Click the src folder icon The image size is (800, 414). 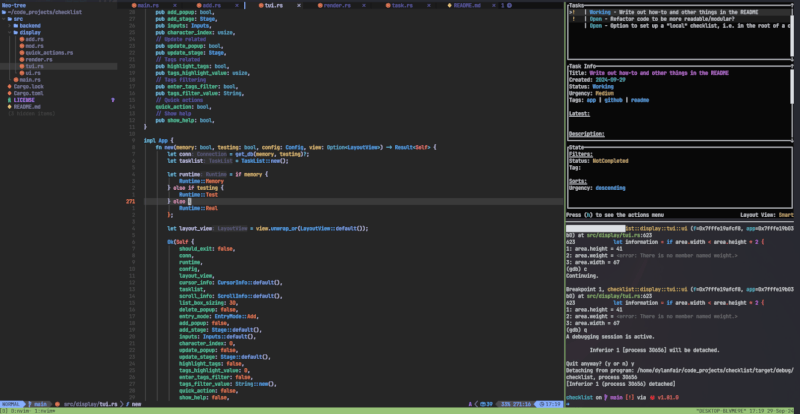pyautogui.click(x=9, y=19)
